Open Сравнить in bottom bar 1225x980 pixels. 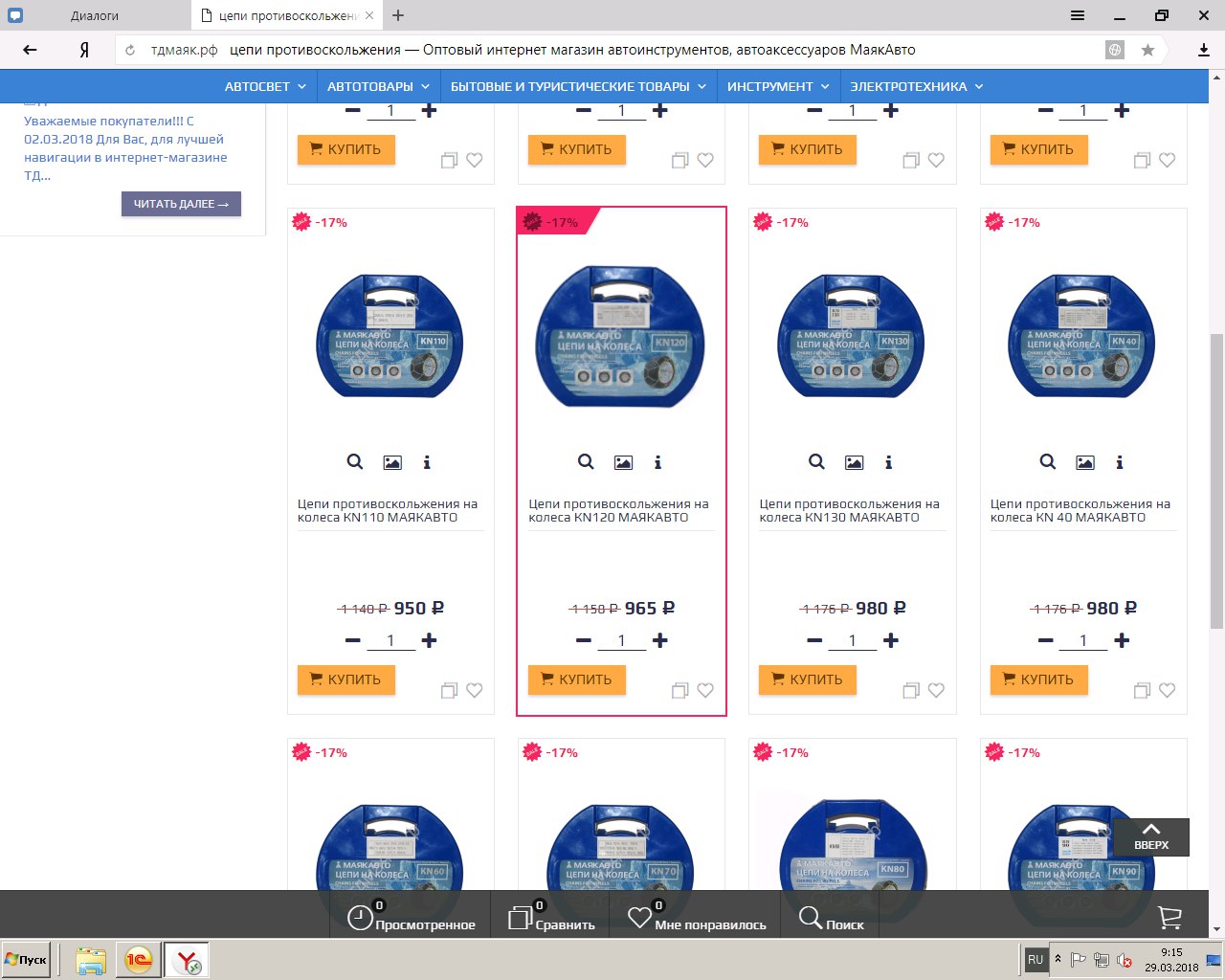click(x=552, y=917)
